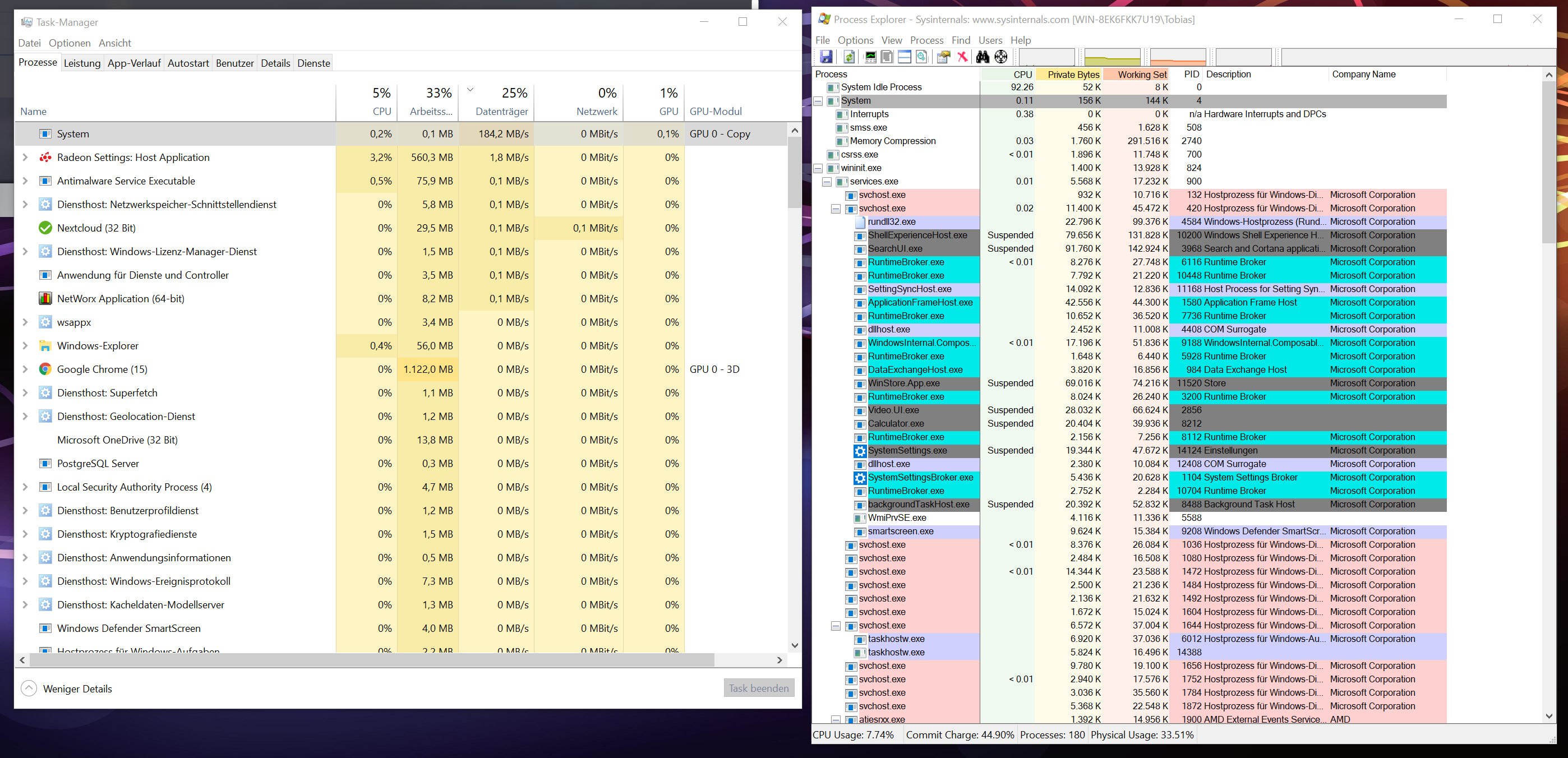Click the Task beenden button
Image resolution: width=1568 pixels, height=758 pixels.
pyautogui.click(x=758, y=688)
